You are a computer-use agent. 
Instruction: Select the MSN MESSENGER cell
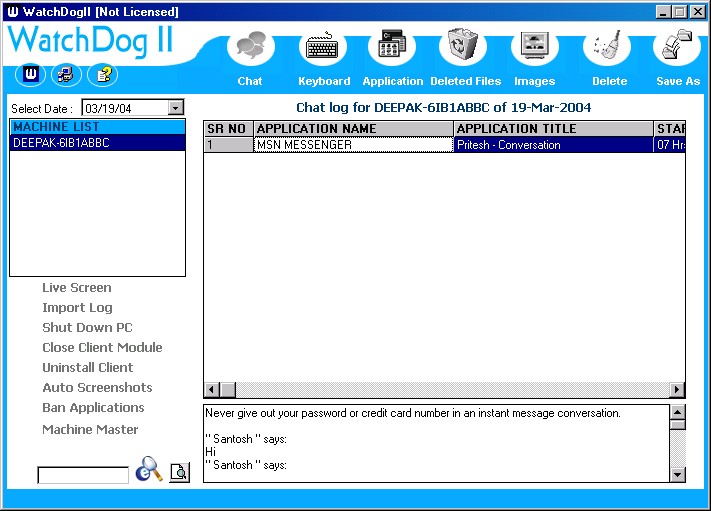[x=353, y=145]
